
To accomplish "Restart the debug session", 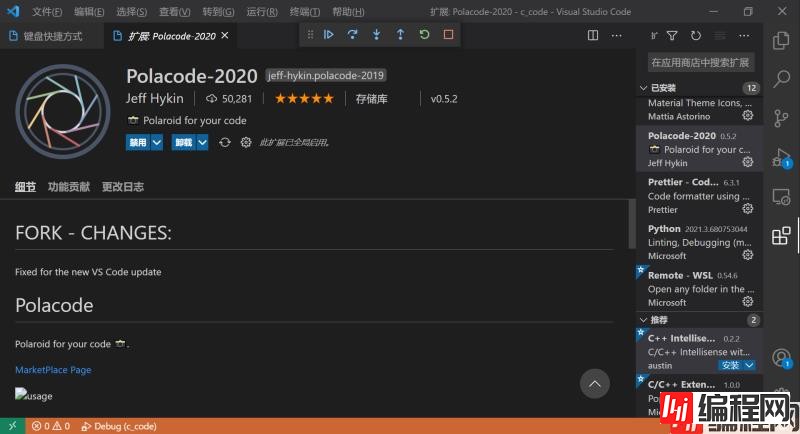I will click(x=424, y=34).
